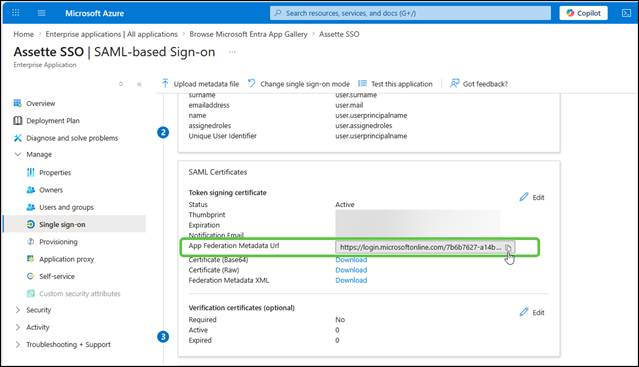Click the Unique User Identifier claim row
The width and height of the screenshot is (639, 367).
[297, 136]
